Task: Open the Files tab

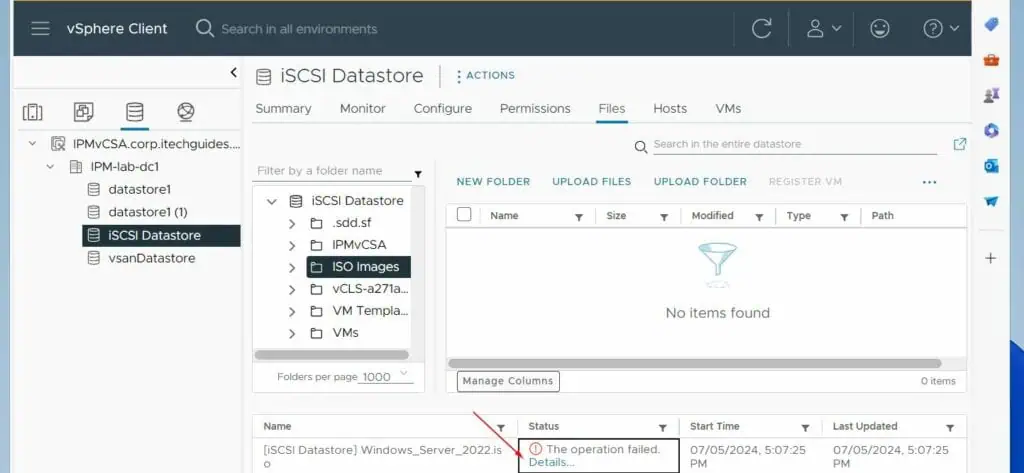Action: click(x=611, y=108)
